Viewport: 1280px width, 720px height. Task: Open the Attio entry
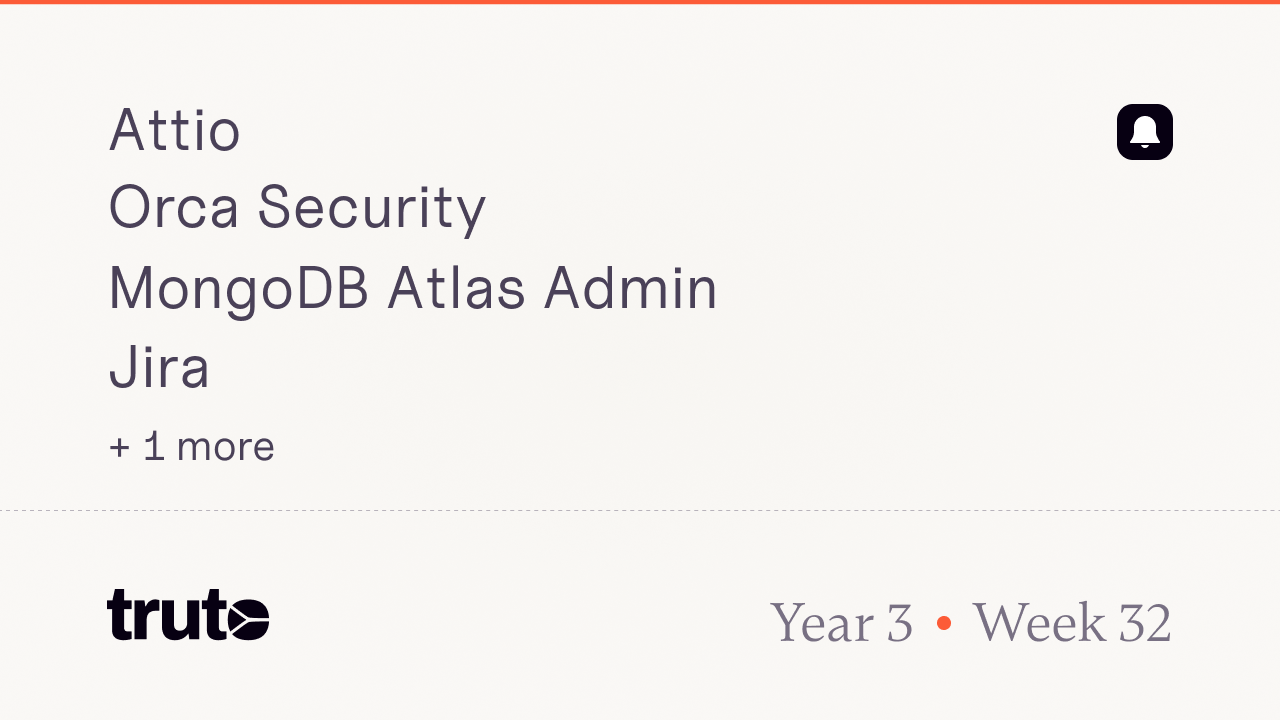click(175, 130)
